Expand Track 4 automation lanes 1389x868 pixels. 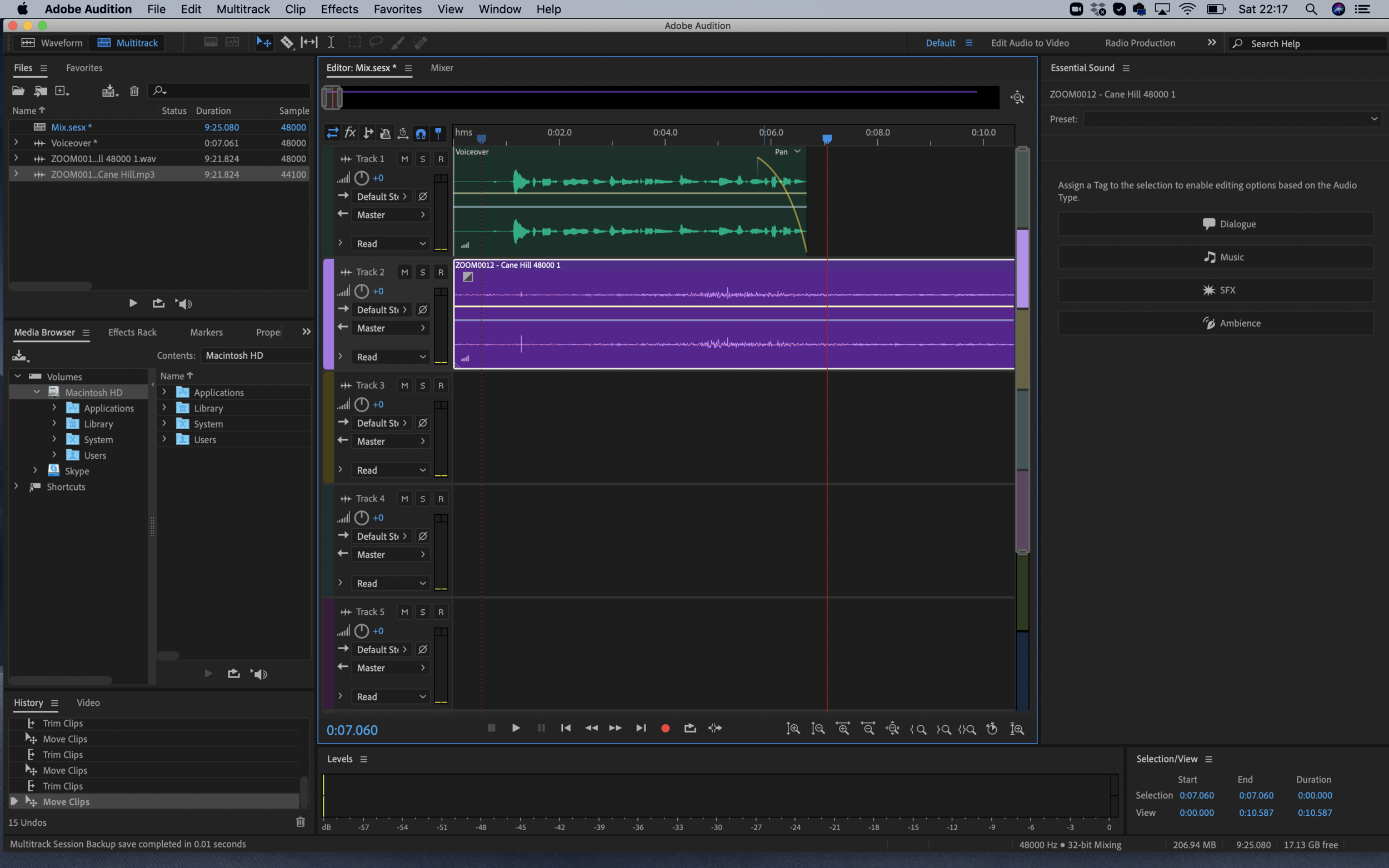(x=340, y=583)
